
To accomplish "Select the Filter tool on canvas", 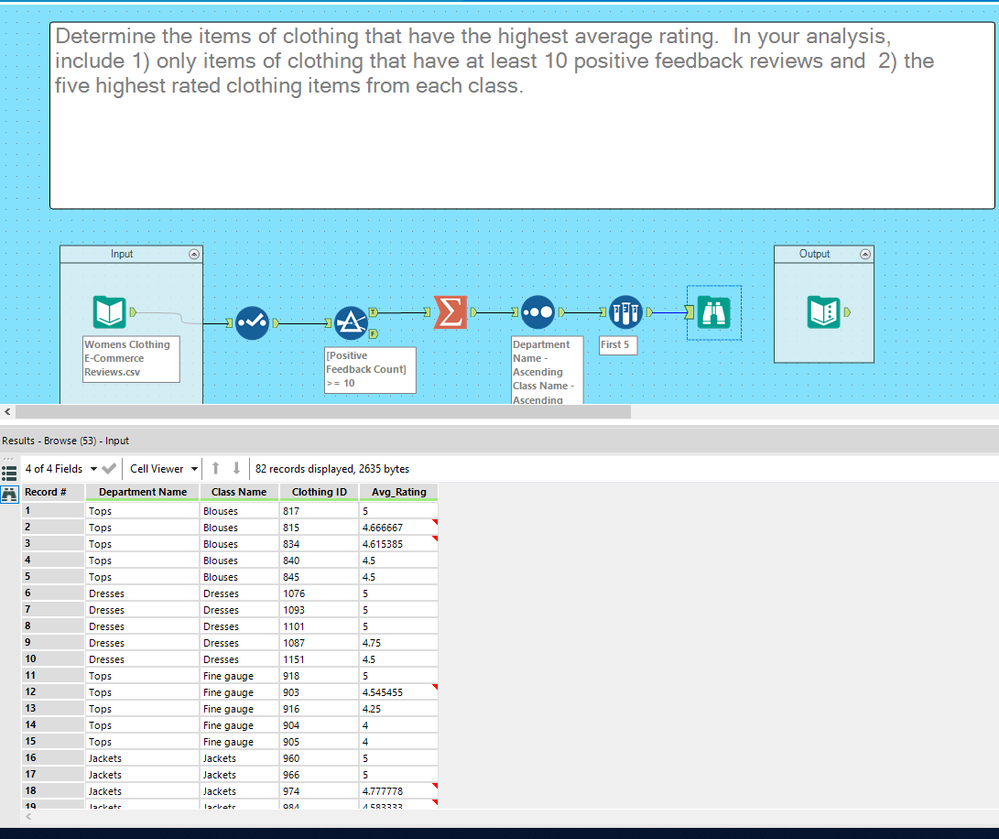I will pos(351,323).
